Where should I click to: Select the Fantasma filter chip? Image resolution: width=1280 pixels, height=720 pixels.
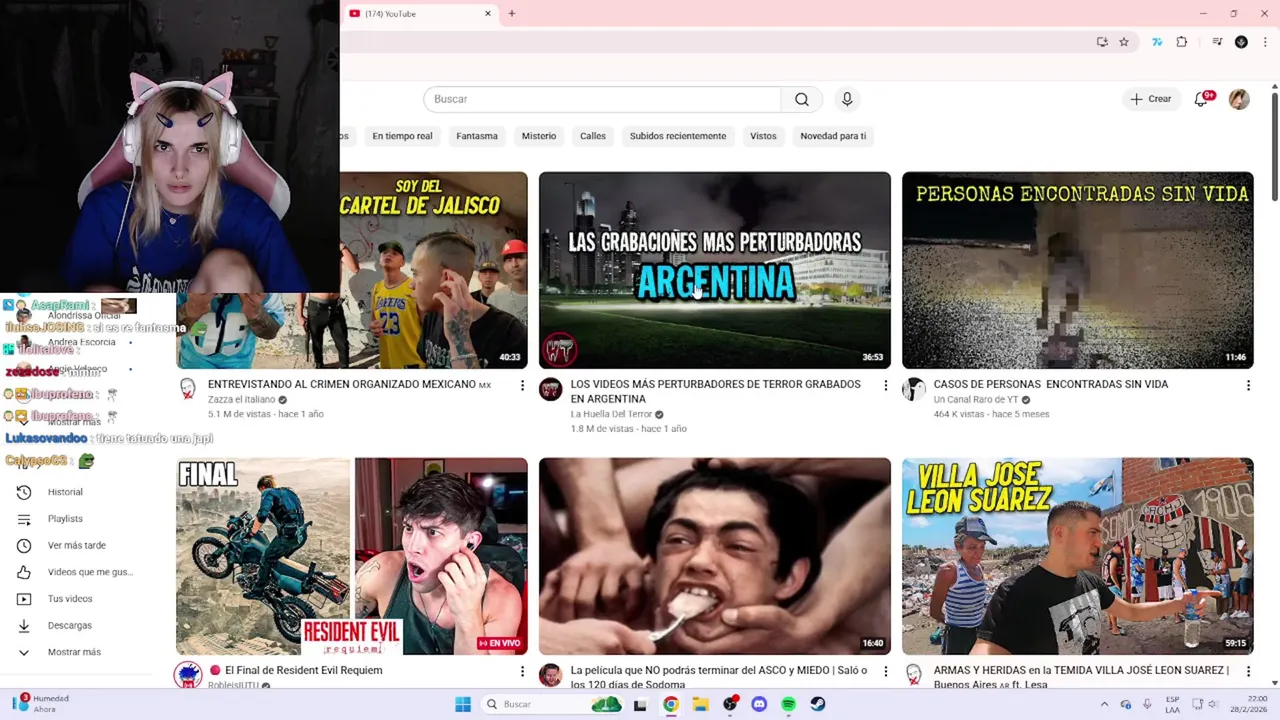tap(477, 136)
